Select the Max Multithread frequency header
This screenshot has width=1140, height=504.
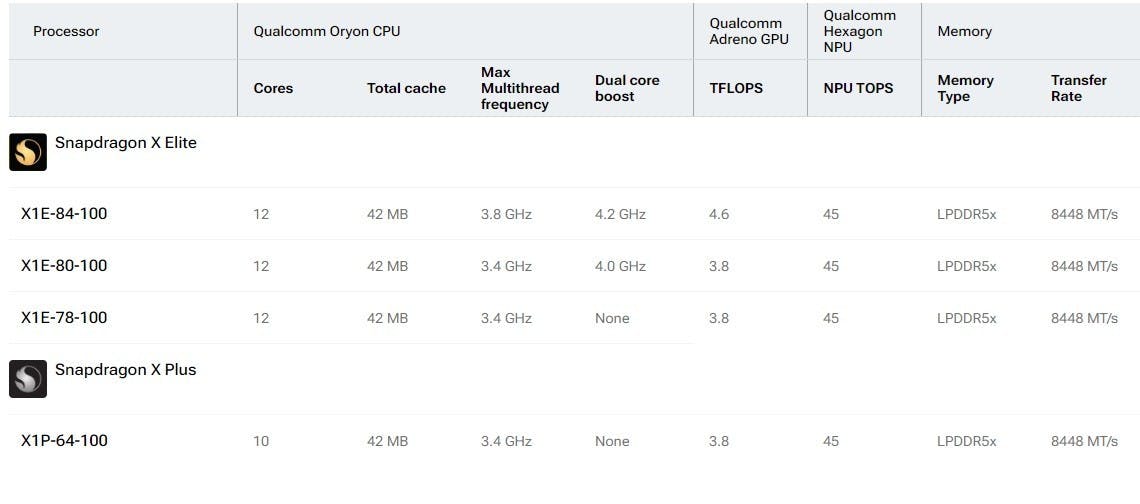click(520, 88)
